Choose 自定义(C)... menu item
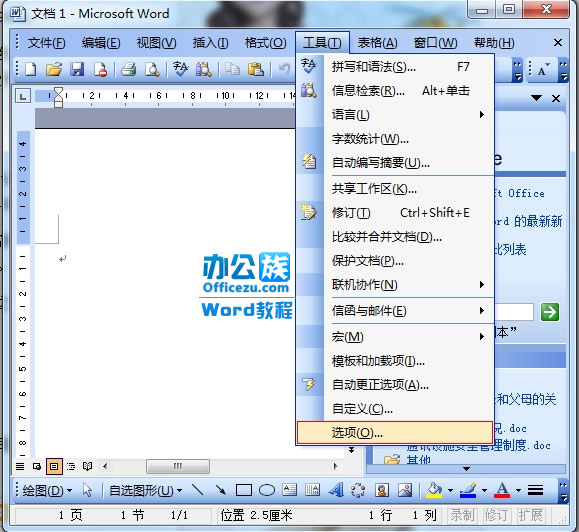Screen dimensions: 579x532 395,409
